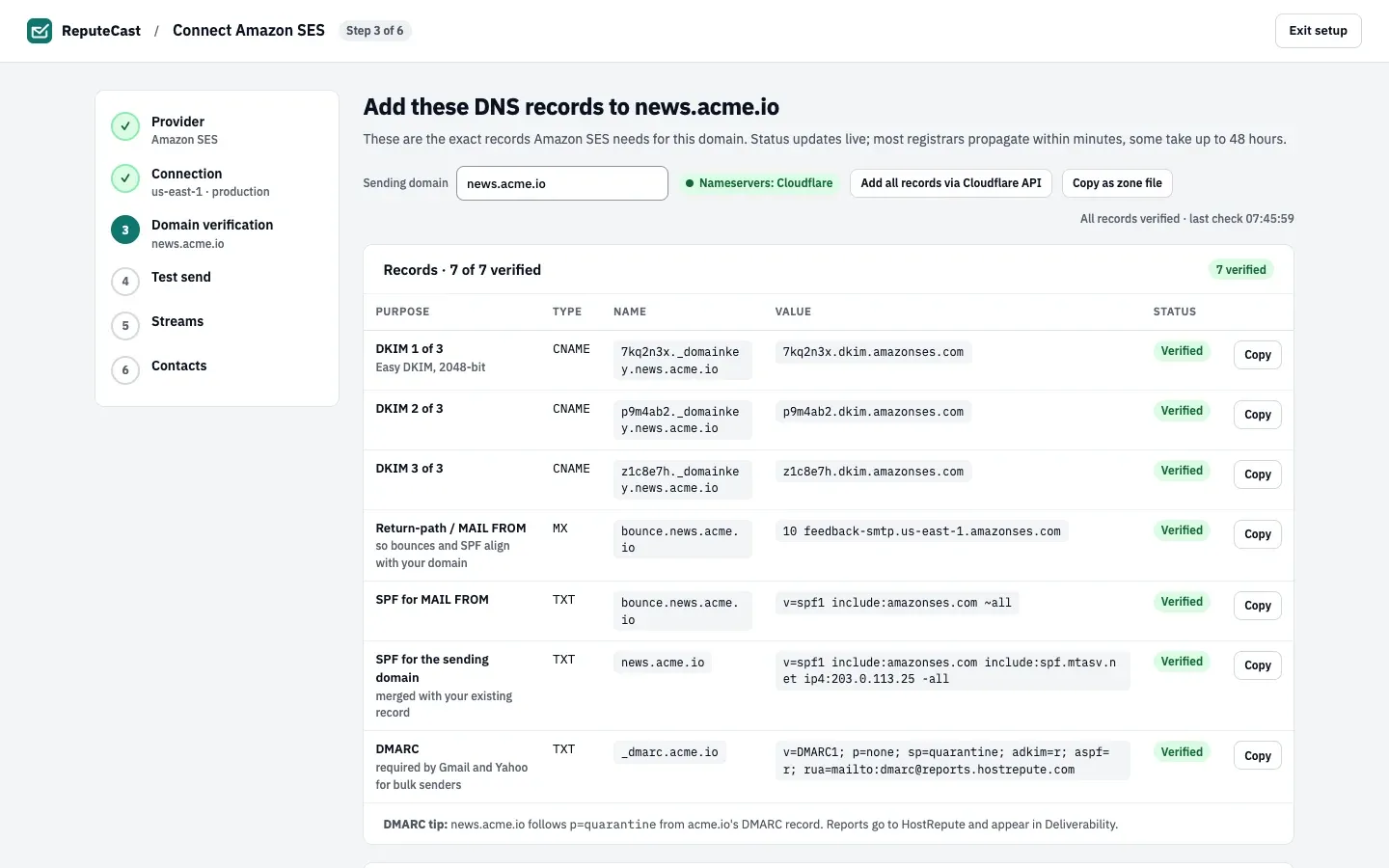The image size is (1389, 868).
Task: Open the Streams step
Action: 217,325
